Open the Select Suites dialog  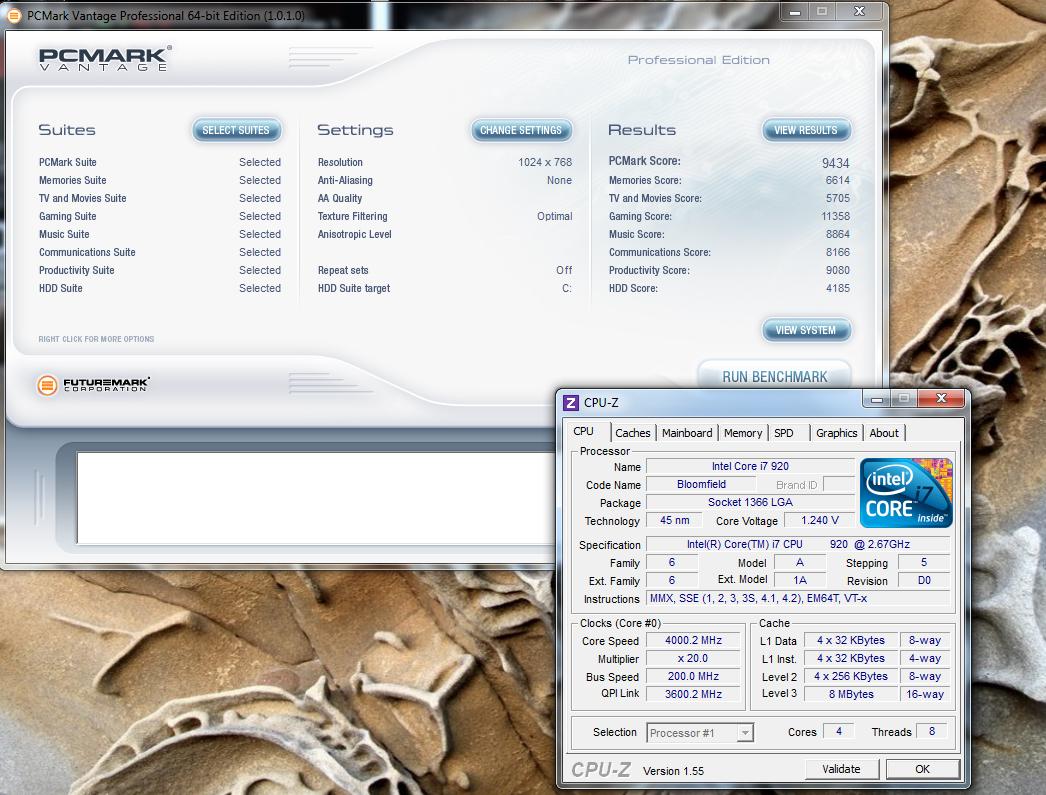[x=236, y=130]
